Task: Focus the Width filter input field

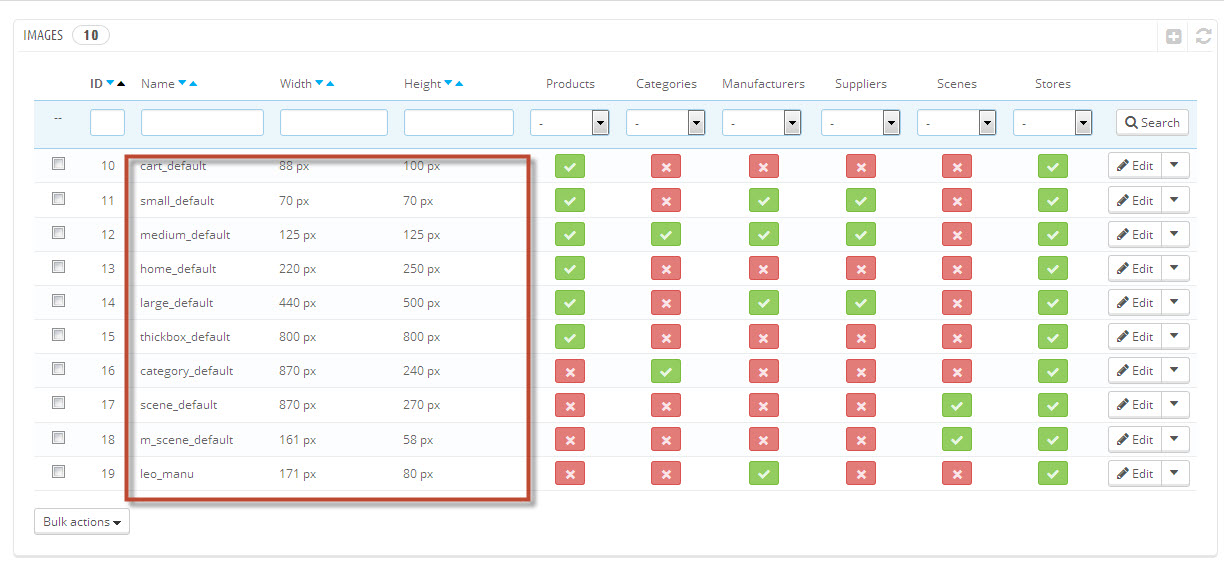Action: [x=334, y=123]
